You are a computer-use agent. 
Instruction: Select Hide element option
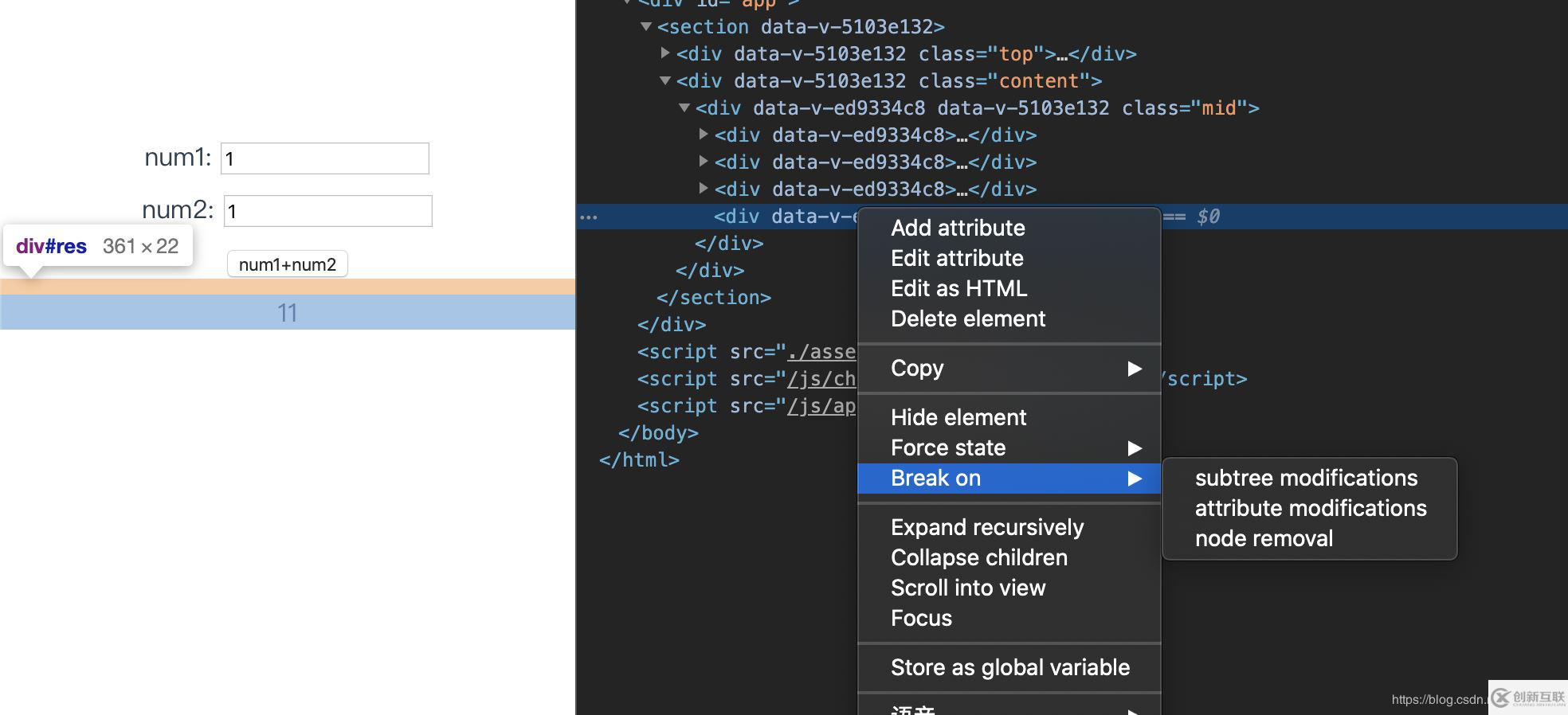click(958, 417)
